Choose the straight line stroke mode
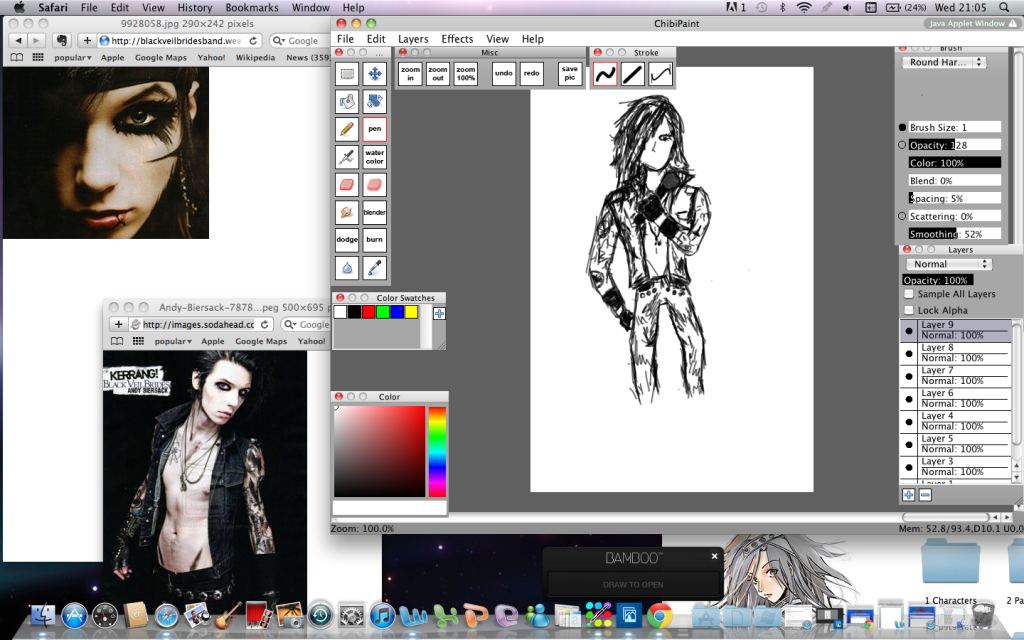Screen dimensions: 1024x640 click(x=633, y=74)
